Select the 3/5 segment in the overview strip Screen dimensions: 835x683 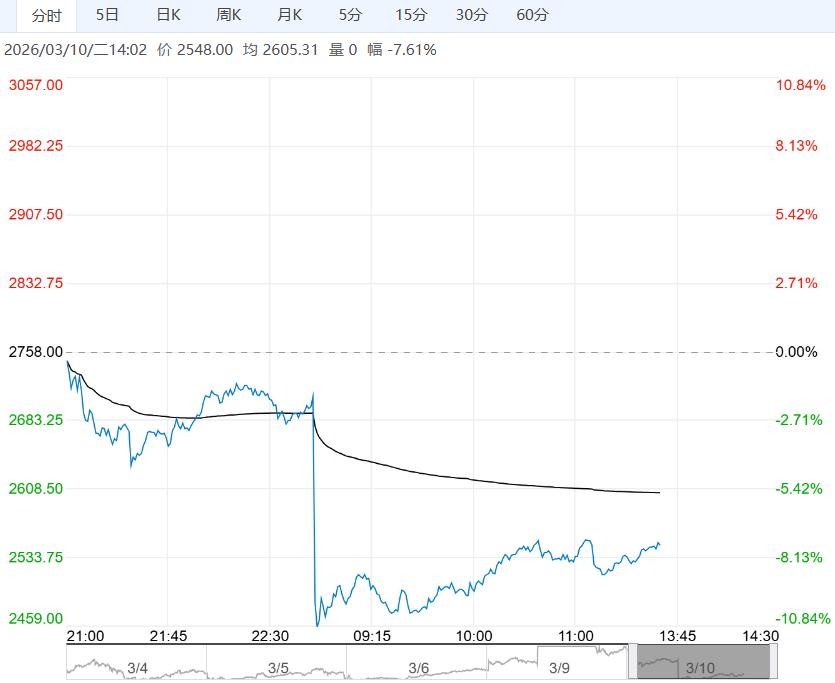pos(277,667)
